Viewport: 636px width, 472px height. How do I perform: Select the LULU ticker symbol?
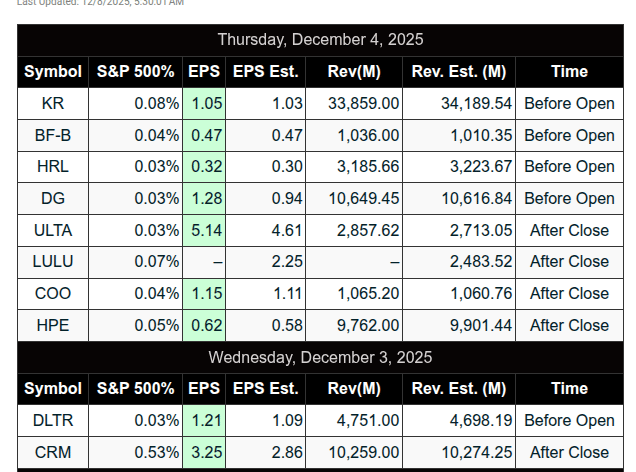pyautogui.click(x=53, y=261)
